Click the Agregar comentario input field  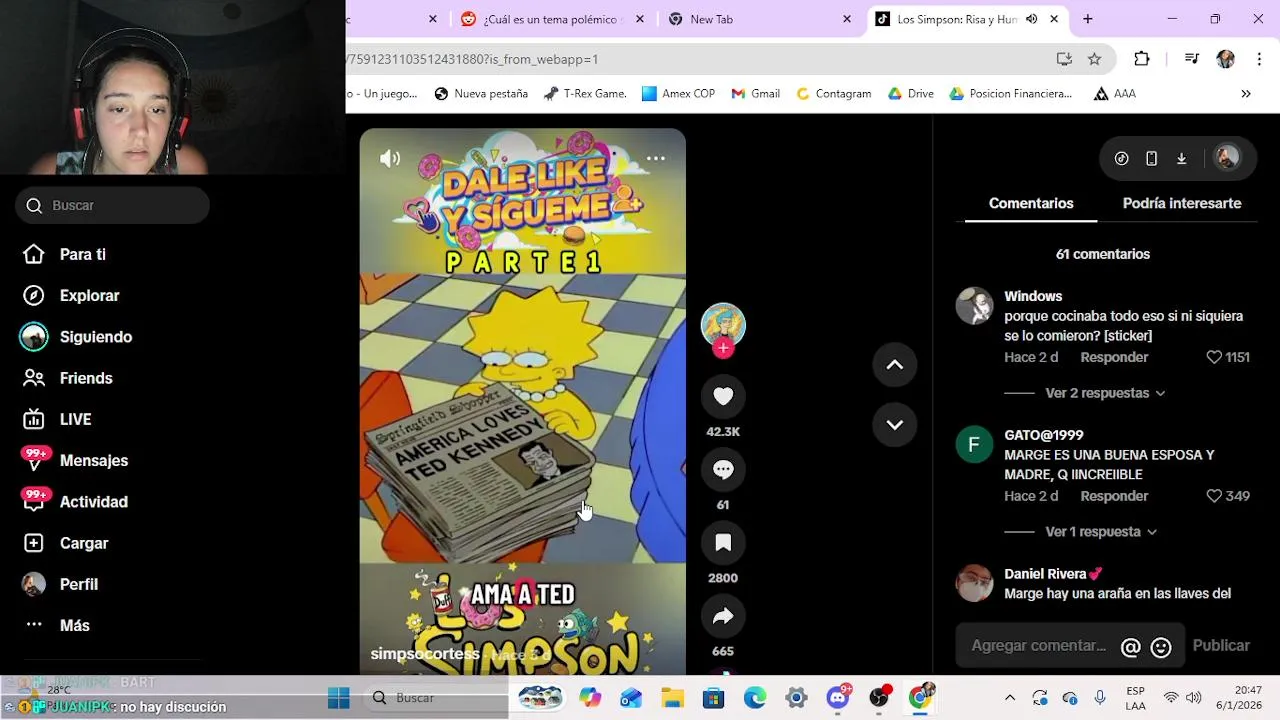point(1040,646)
